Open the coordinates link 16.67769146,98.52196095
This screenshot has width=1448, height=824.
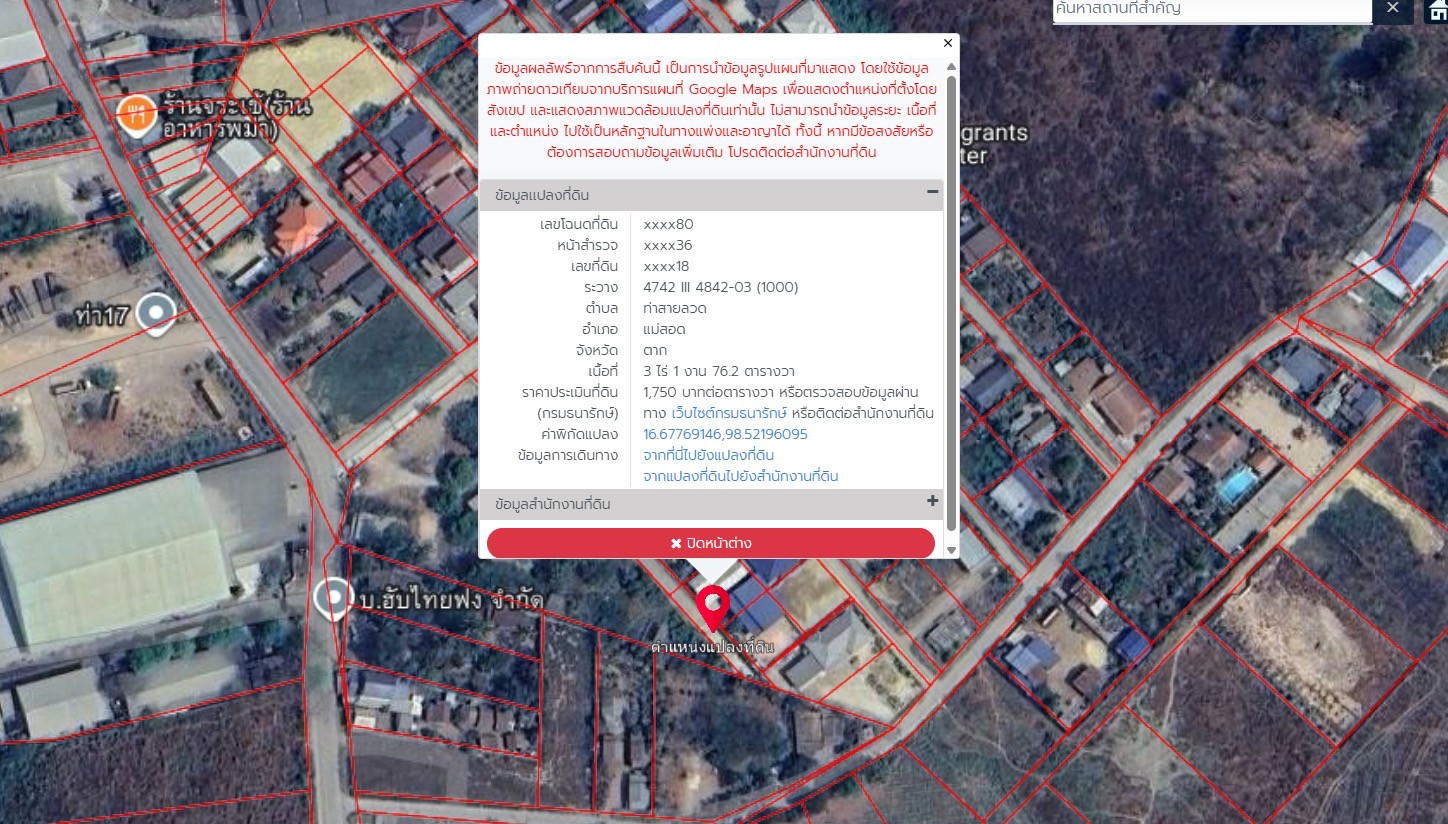(725, 434)
